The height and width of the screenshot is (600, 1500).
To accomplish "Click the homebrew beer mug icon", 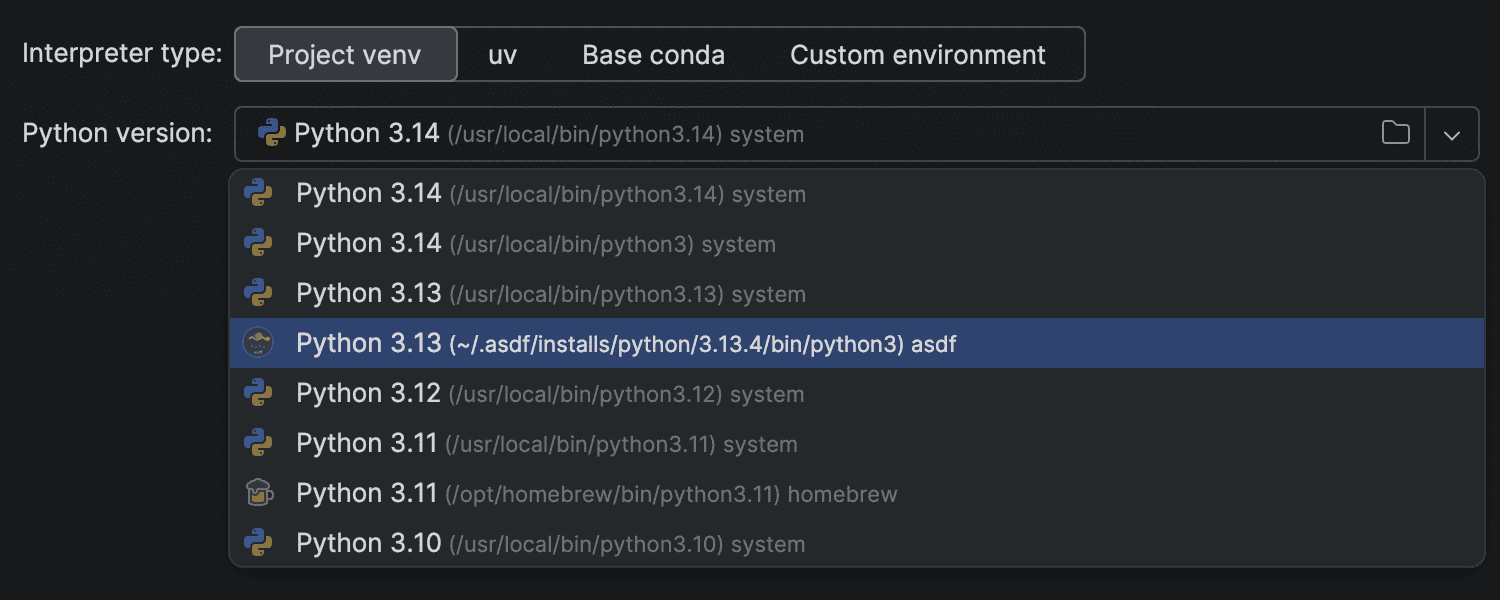I will click(x=258, y=493).
